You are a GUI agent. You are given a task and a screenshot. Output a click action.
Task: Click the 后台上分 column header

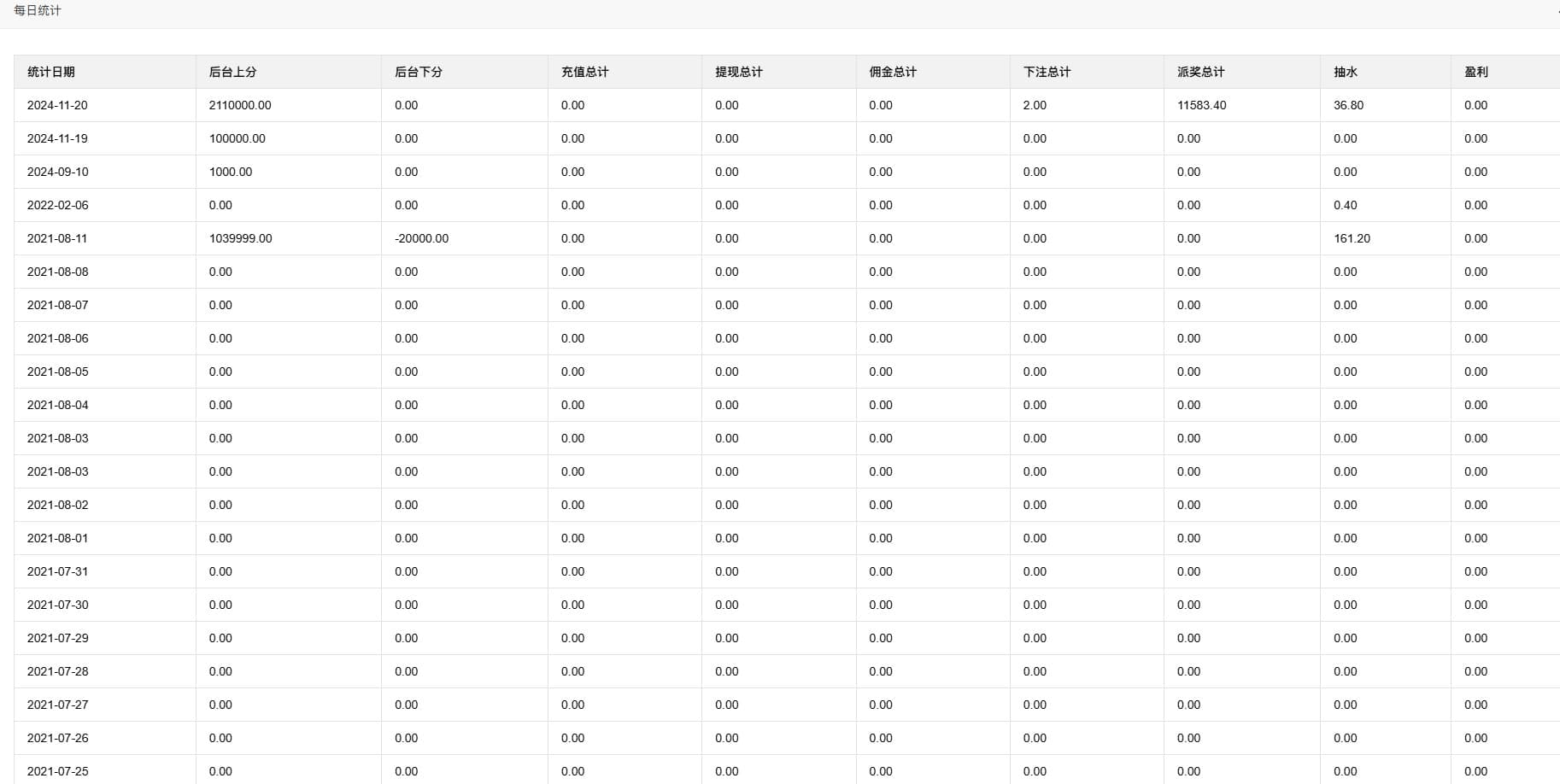point(232,72)
